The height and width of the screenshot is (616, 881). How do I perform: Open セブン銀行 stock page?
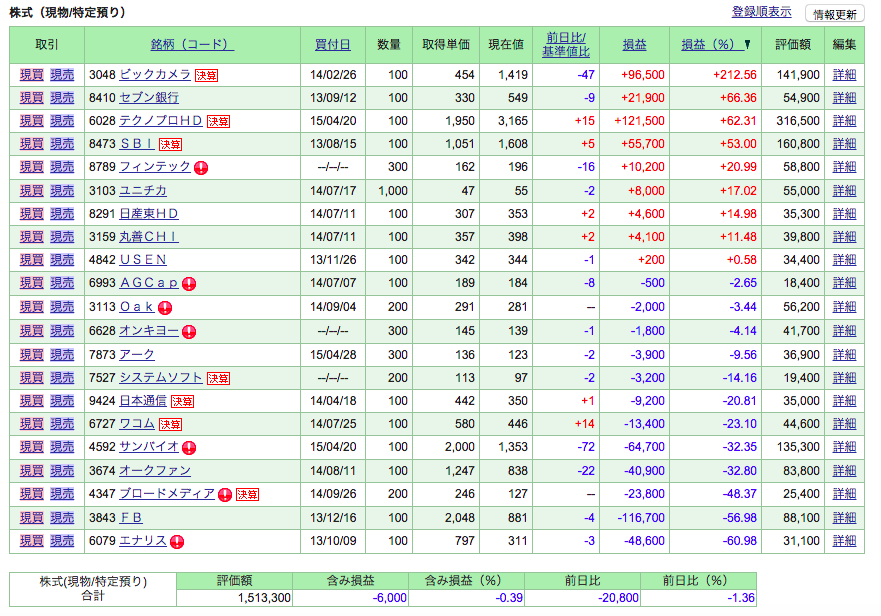click(149, 98)
